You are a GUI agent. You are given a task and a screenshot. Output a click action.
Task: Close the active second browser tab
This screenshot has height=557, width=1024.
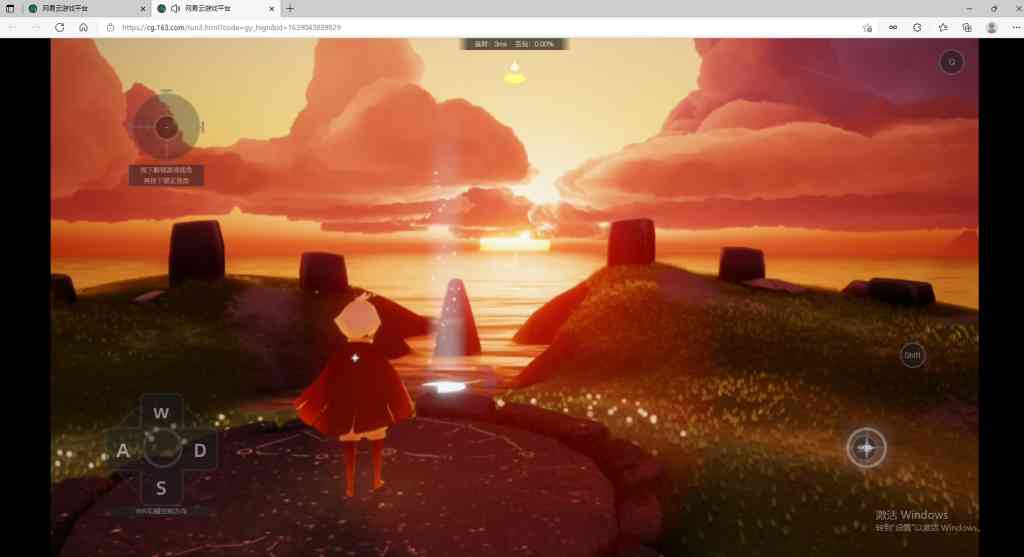[x=272, y=8]
